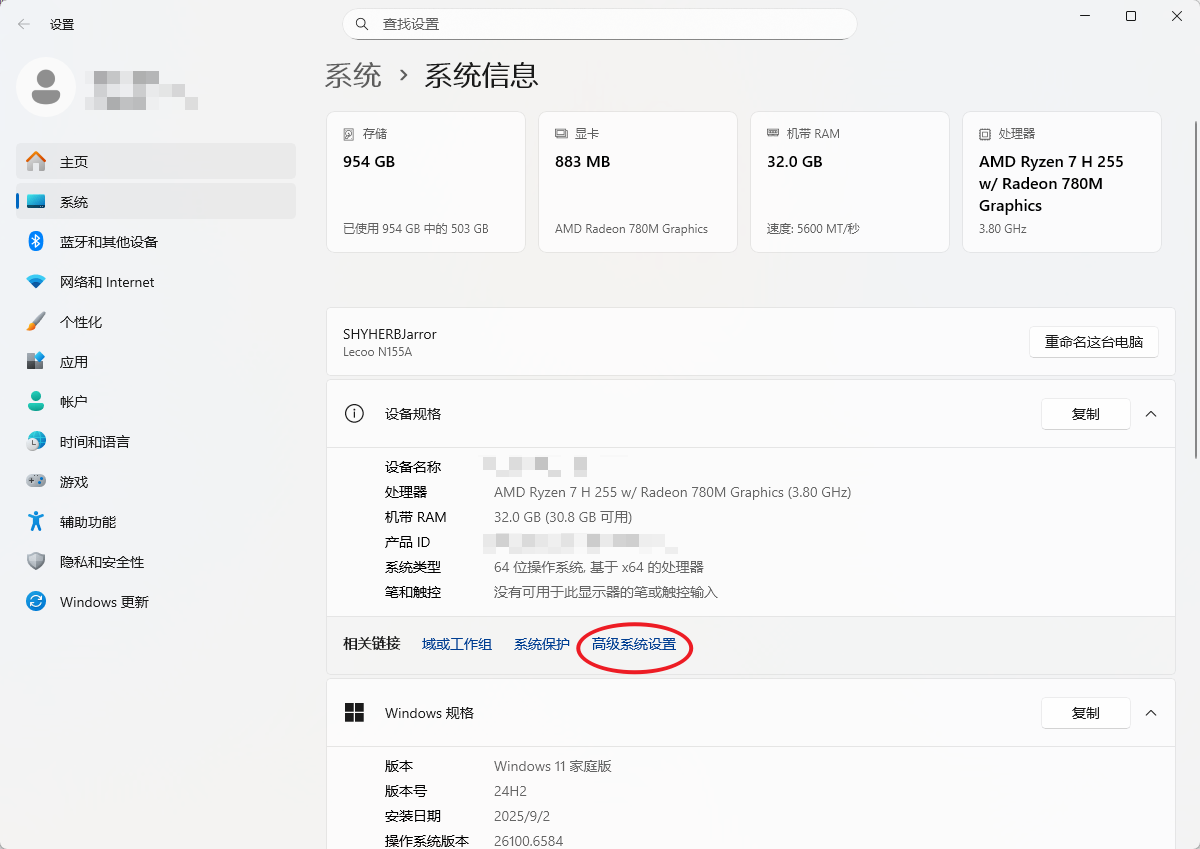Open the 系统保护 link

(542, 644)
